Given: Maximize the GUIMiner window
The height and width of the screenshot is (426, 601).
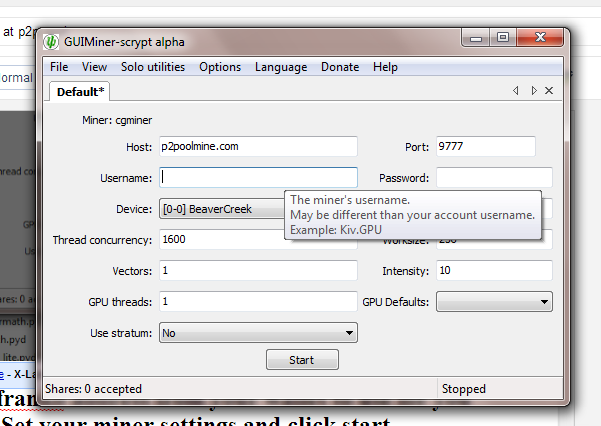Looking at the screenshot, I should point(502,37).
